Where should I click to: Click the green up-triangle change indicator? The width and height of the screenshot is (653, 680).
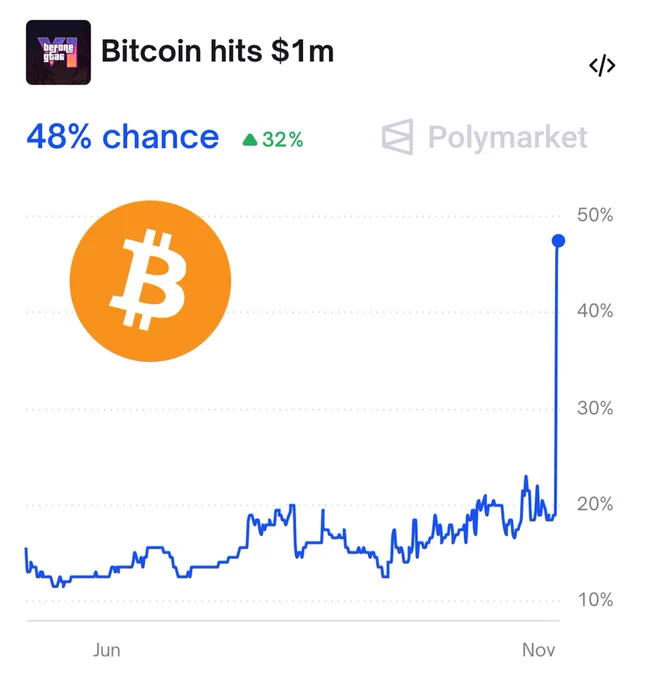[x=249, y=140]
